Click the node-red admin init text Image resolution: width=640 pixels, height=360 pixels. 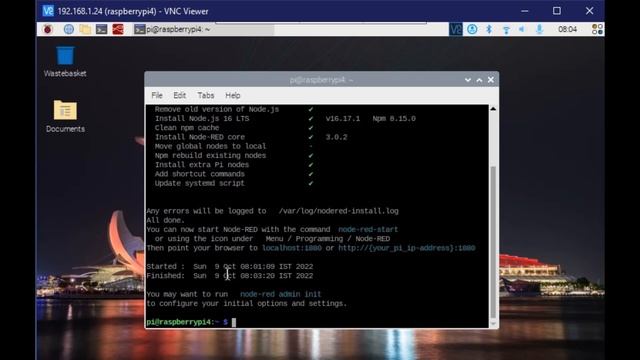(280, 294)
